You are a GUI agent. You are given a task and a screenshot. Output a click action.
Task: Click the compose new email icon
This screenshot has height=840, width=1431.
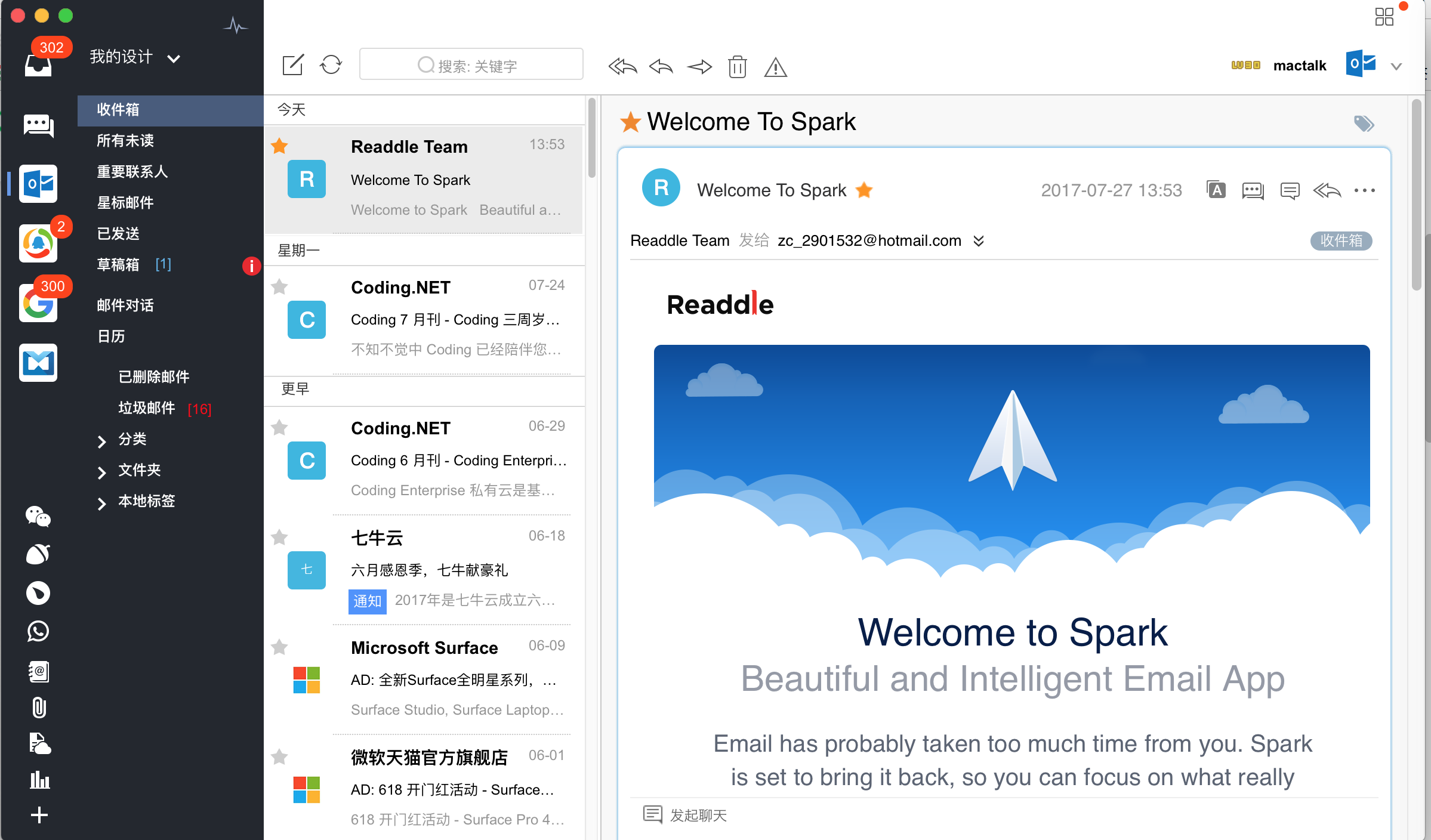292,65
